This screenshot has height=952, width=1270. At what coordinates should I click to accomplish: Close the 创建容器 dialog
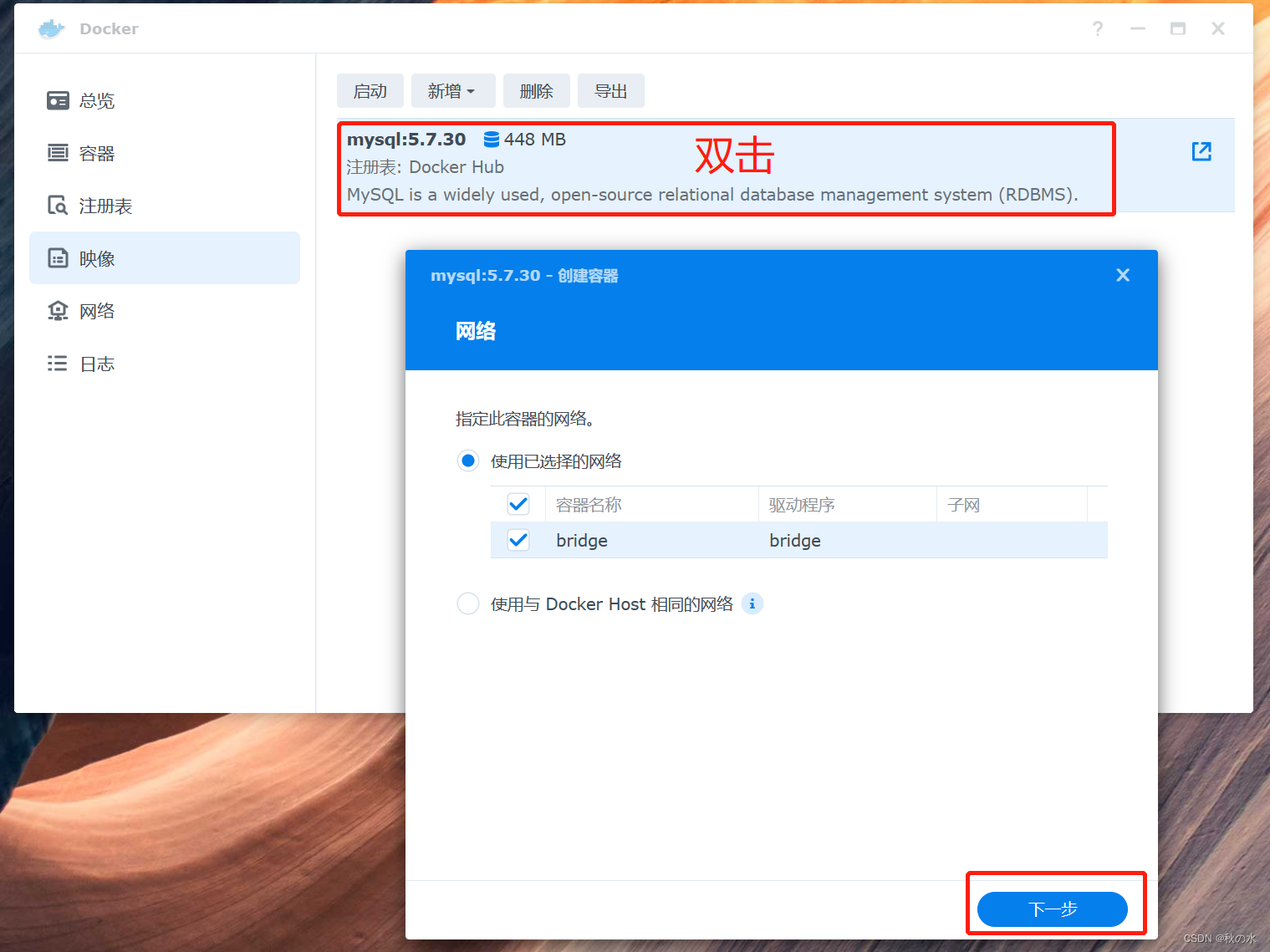click(x=1123, y=275)
